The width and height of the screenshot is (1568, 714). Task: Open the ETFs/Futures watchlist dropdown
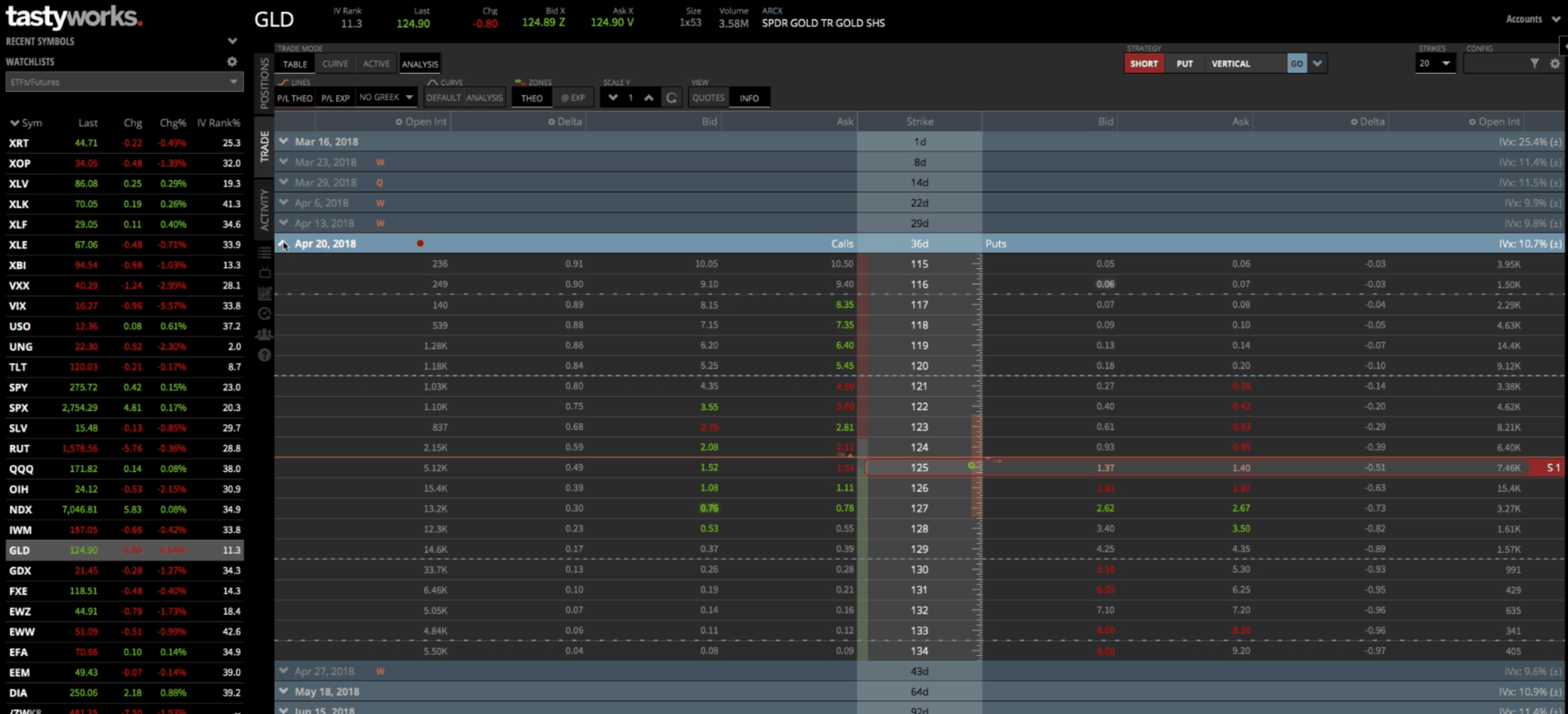coord(124,82)
